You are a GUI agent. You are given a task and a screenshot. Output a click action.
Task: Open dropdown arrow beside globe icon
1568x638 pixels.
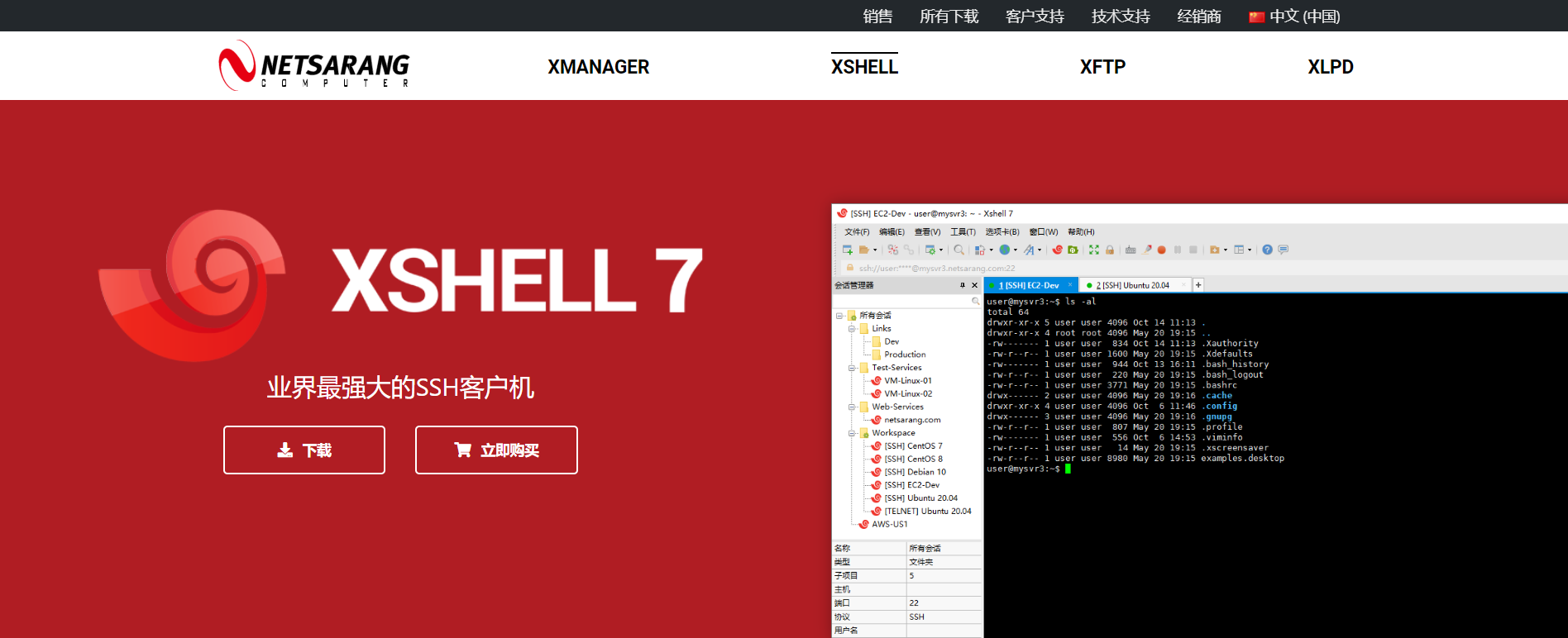click(1016, 250)
